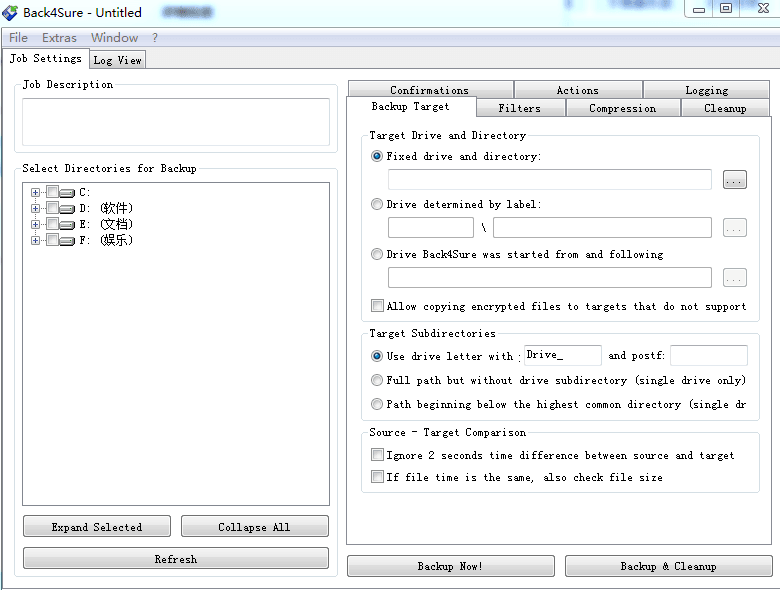Click the Collapse All button
780x590 pixels.
pos(254,526)
